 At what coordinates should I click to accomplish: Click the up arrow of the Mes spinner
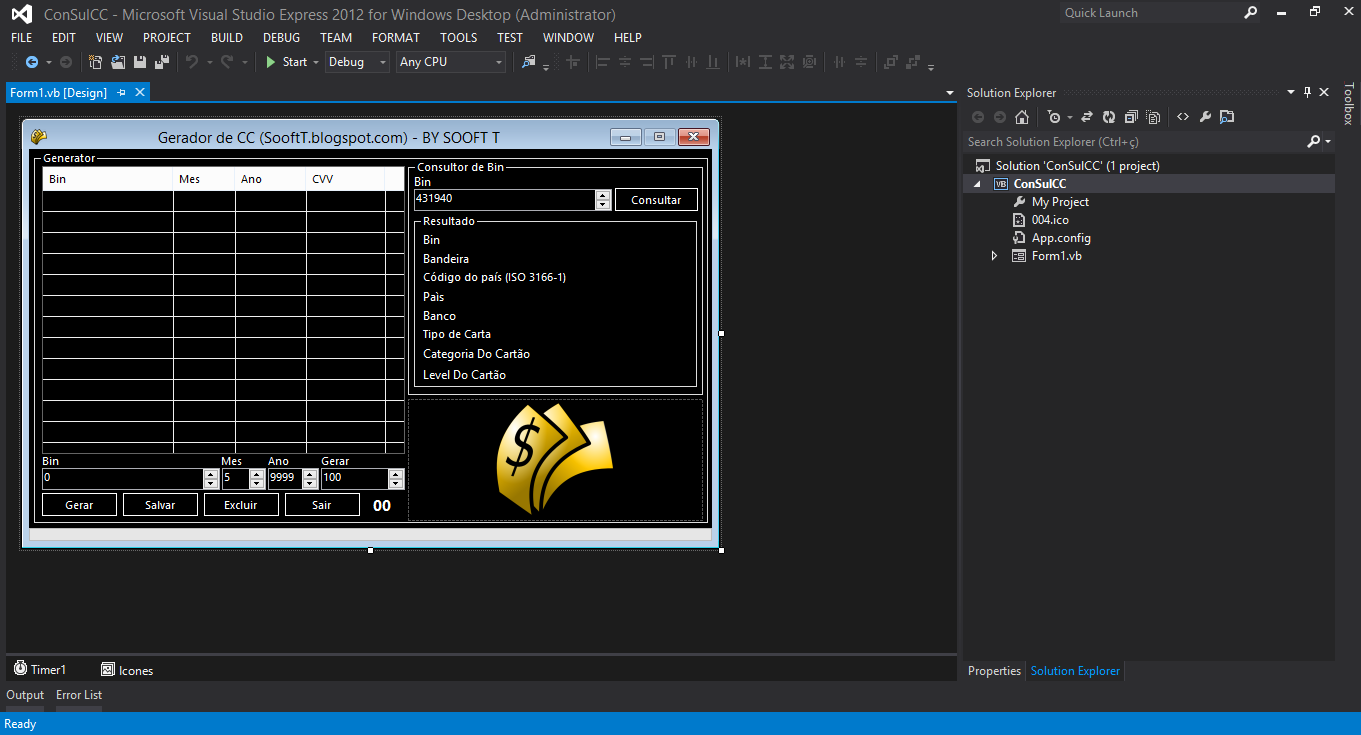[255, 473]
